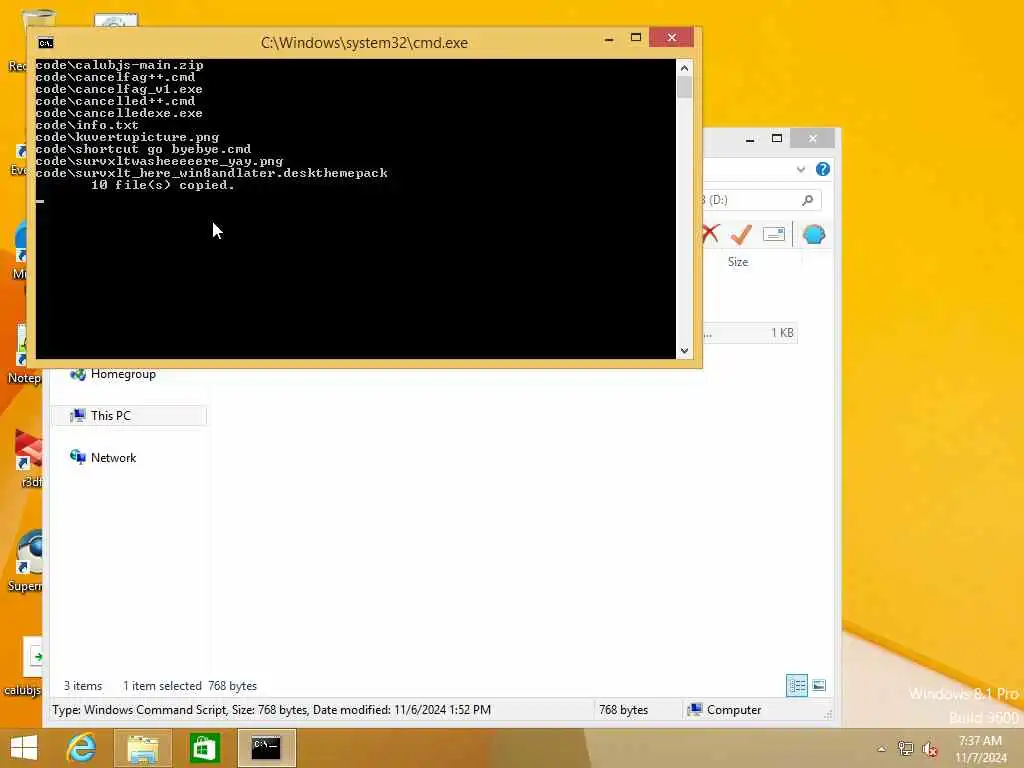Click the Homegroup icon in navigation pane
The image size is (1024, 768).
pyautogui.click(x=78, y=374)
